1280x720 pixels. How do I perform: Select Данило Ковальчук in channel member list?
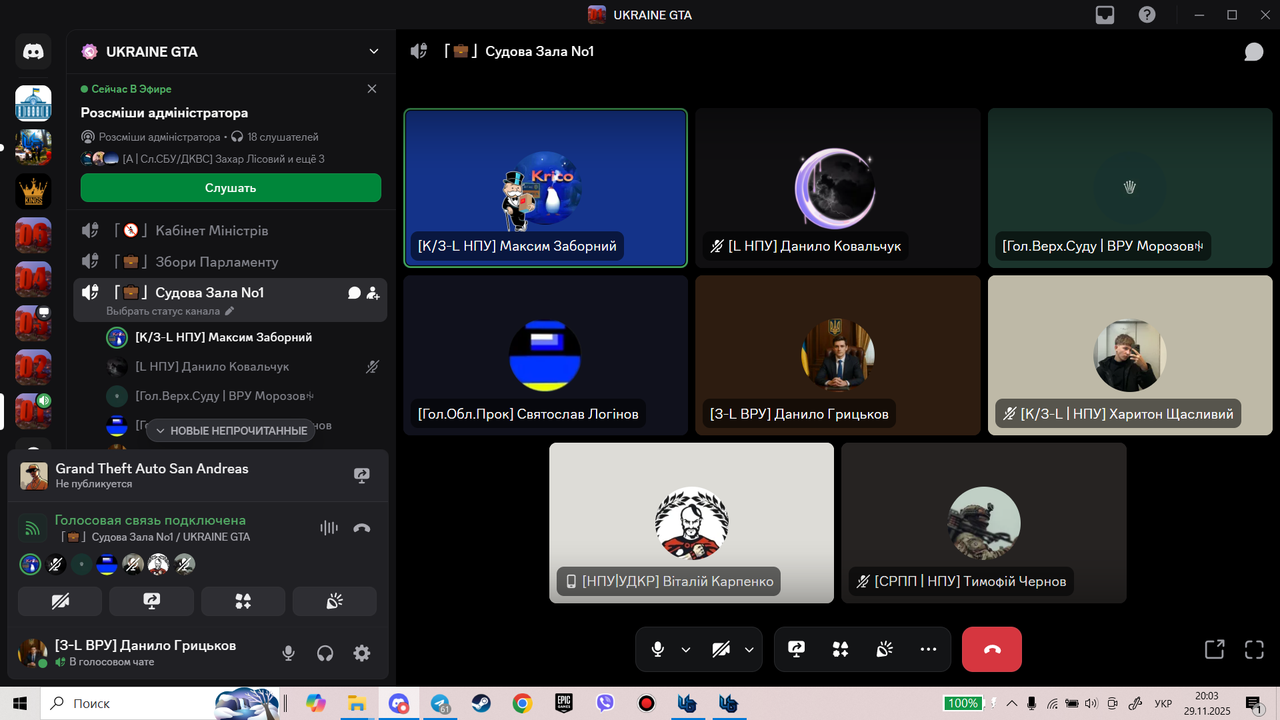tap(243, 367)
